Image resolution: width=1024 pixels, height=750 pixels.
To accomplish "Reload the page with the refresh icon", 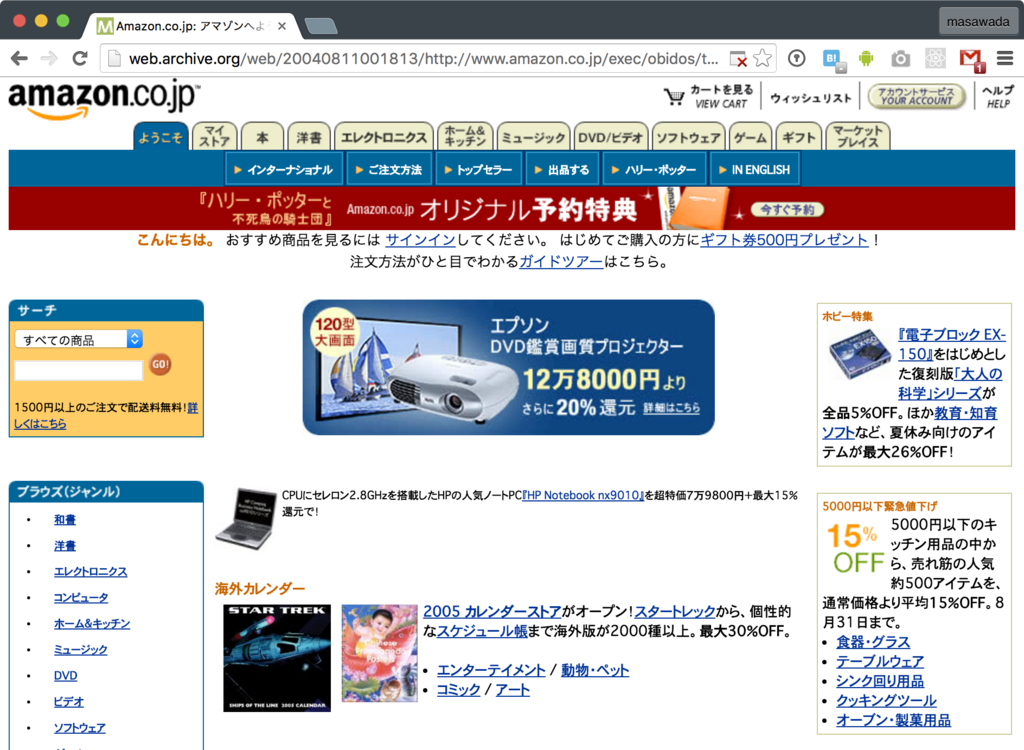I will pyautogui.click(x=80, y=59).
